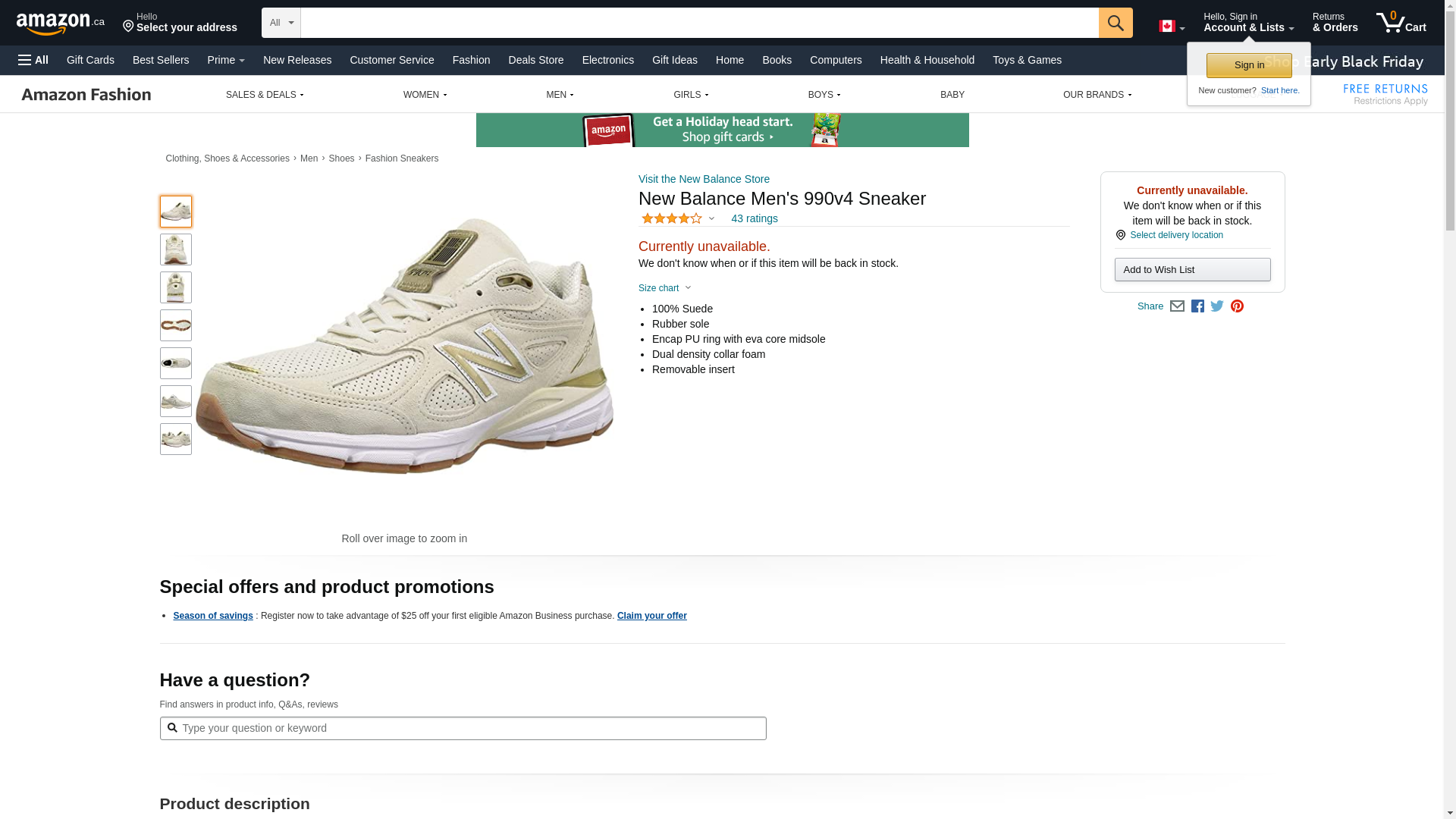The height and width of the screenshot is (819, 1456).
Task: Open the WOMEN fashion menu
Action: coord(425,95)
